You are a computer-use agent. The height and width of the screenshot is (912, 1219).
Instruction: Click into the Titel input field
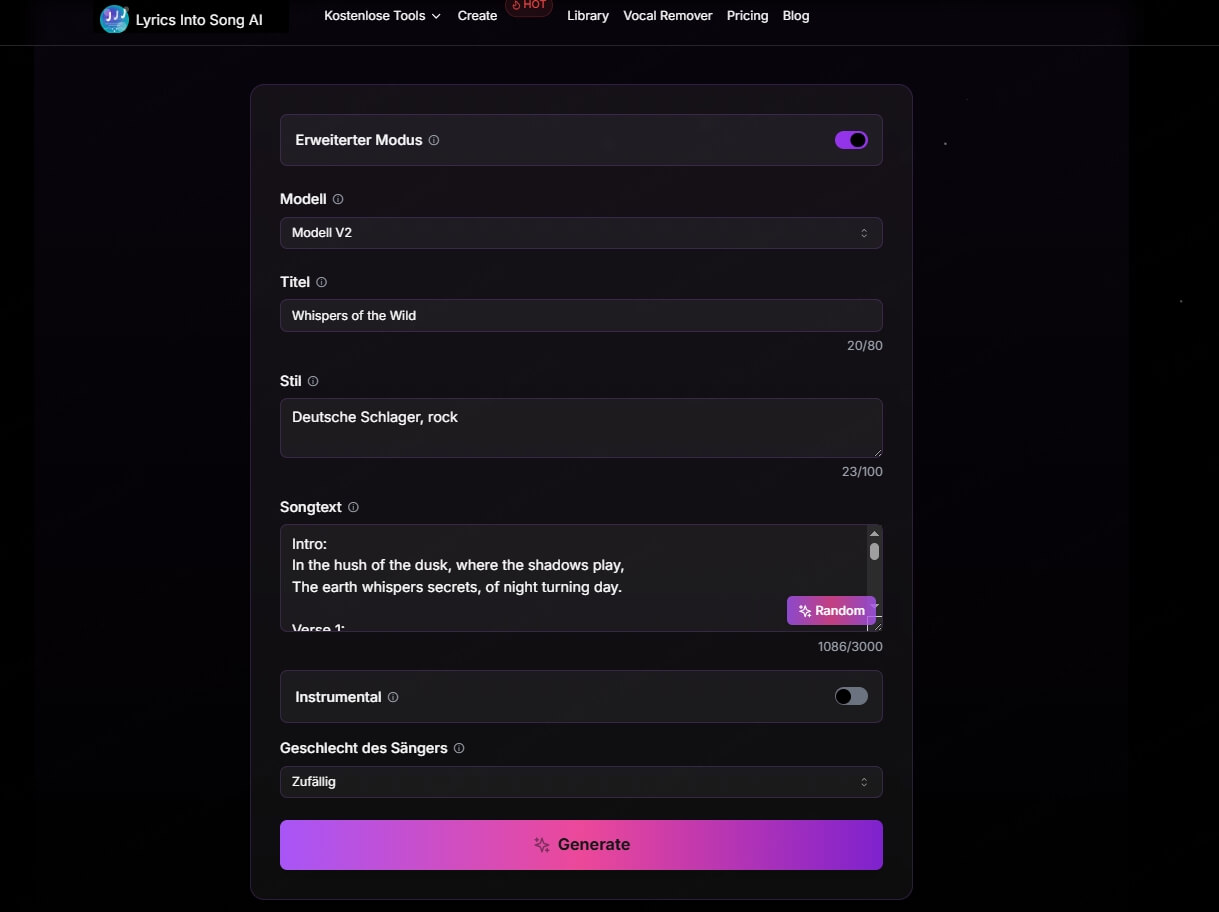tap(580, 316)
